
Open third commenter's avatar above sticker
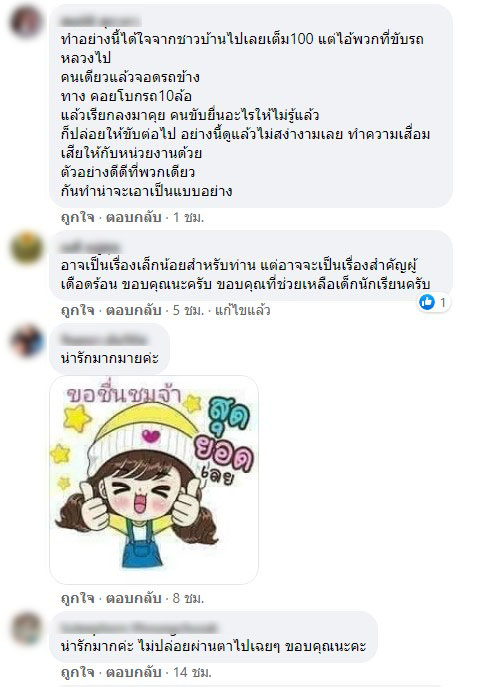[26, 341]
